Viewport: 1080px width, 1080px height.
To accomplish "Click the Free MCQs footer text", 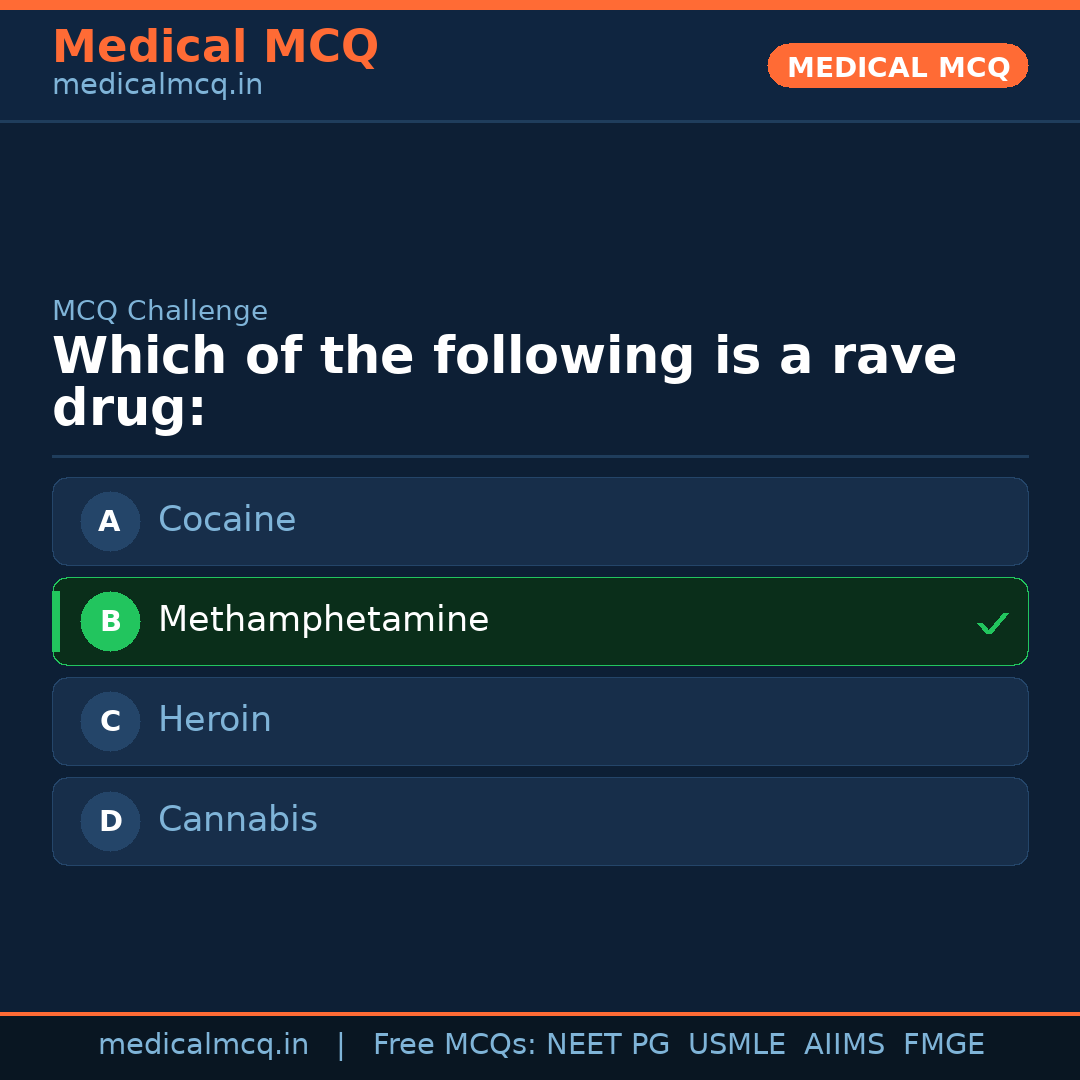I will (454, 1045).
